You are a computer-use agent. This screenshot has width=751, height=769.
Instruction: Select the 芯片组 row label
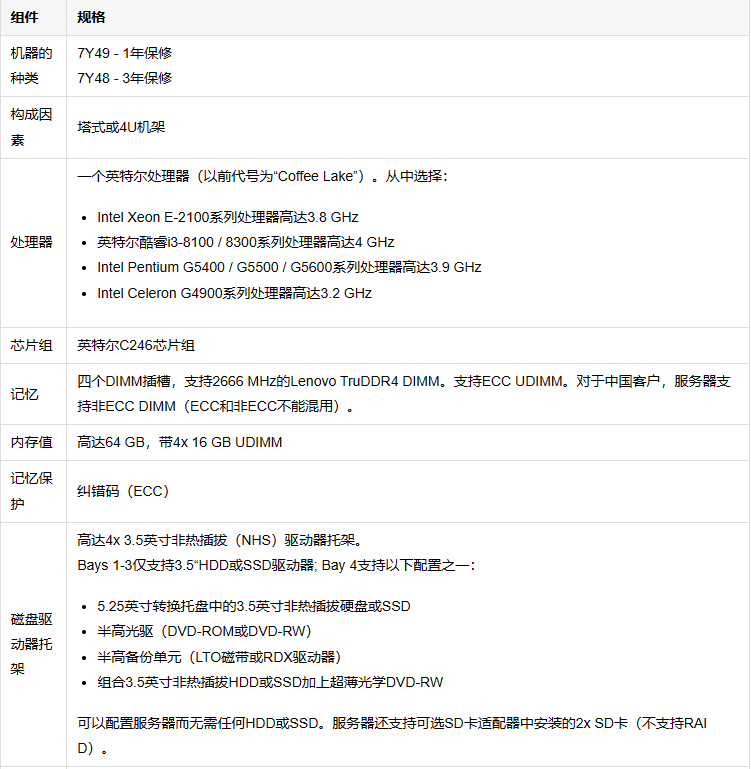point(31,346)
